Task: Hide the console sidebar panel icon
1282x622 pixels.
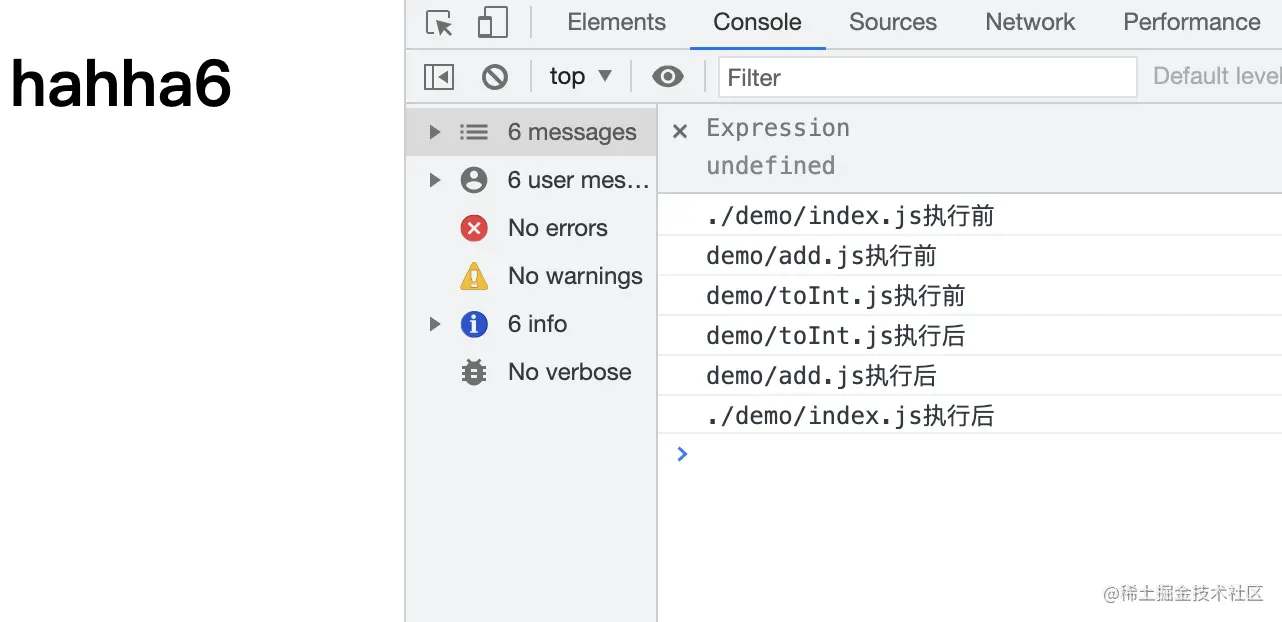Action: pyautogui.click(x=439, y=77)
